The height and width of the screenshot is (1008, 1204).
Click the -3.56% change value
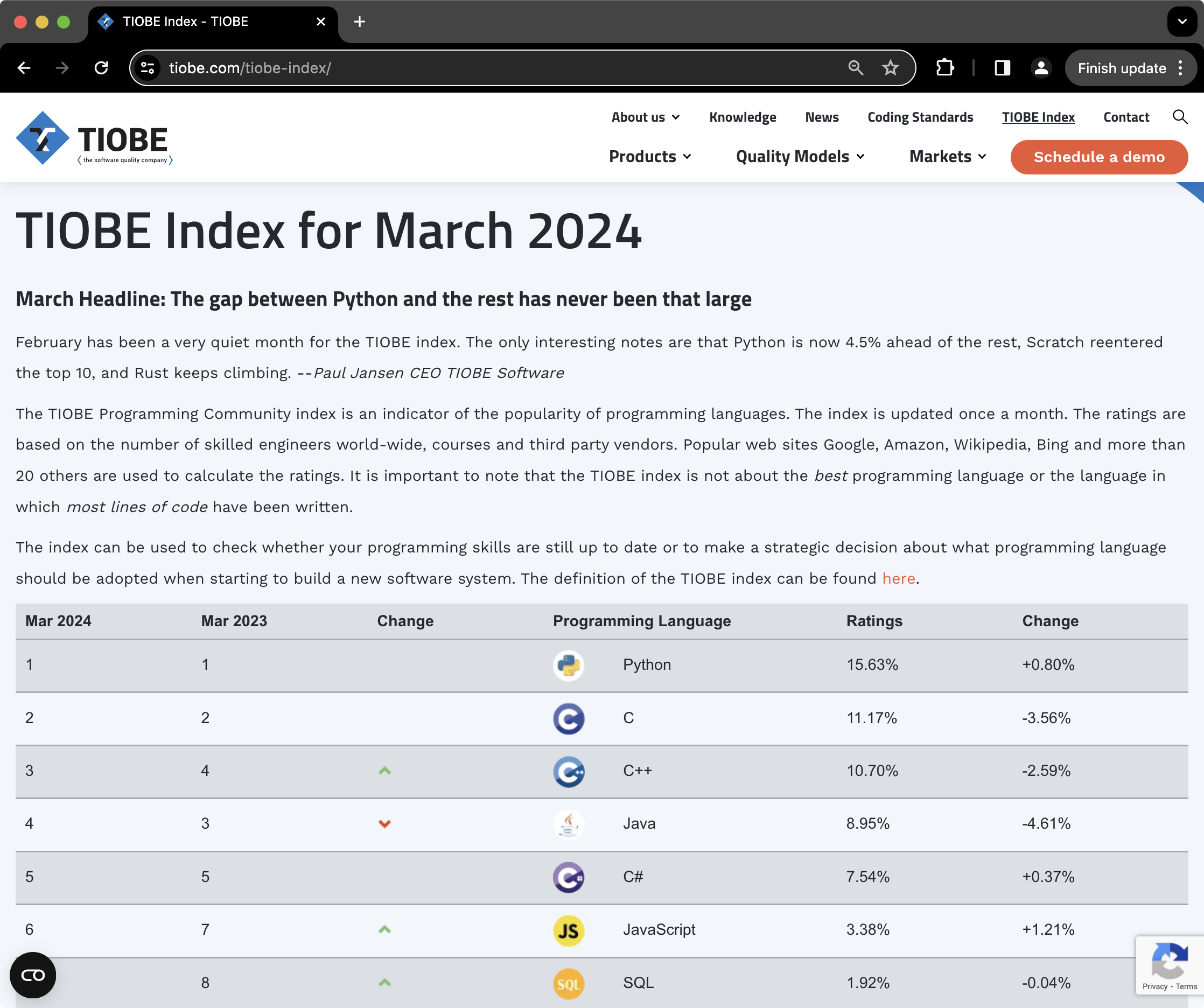tap(1046, 718)
